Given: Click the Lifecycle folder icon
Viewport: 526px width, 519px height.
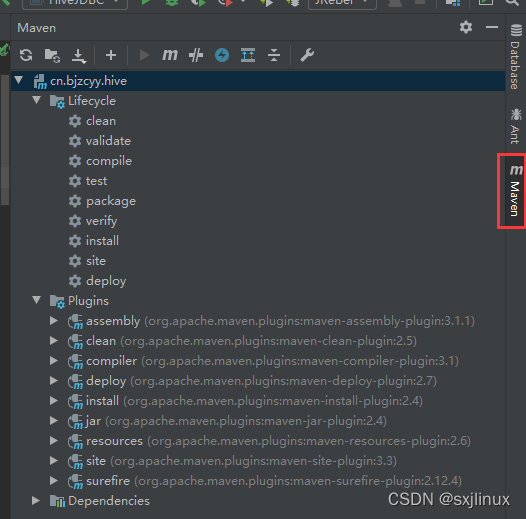Looking at the screenshot, I should pos(57,101).
